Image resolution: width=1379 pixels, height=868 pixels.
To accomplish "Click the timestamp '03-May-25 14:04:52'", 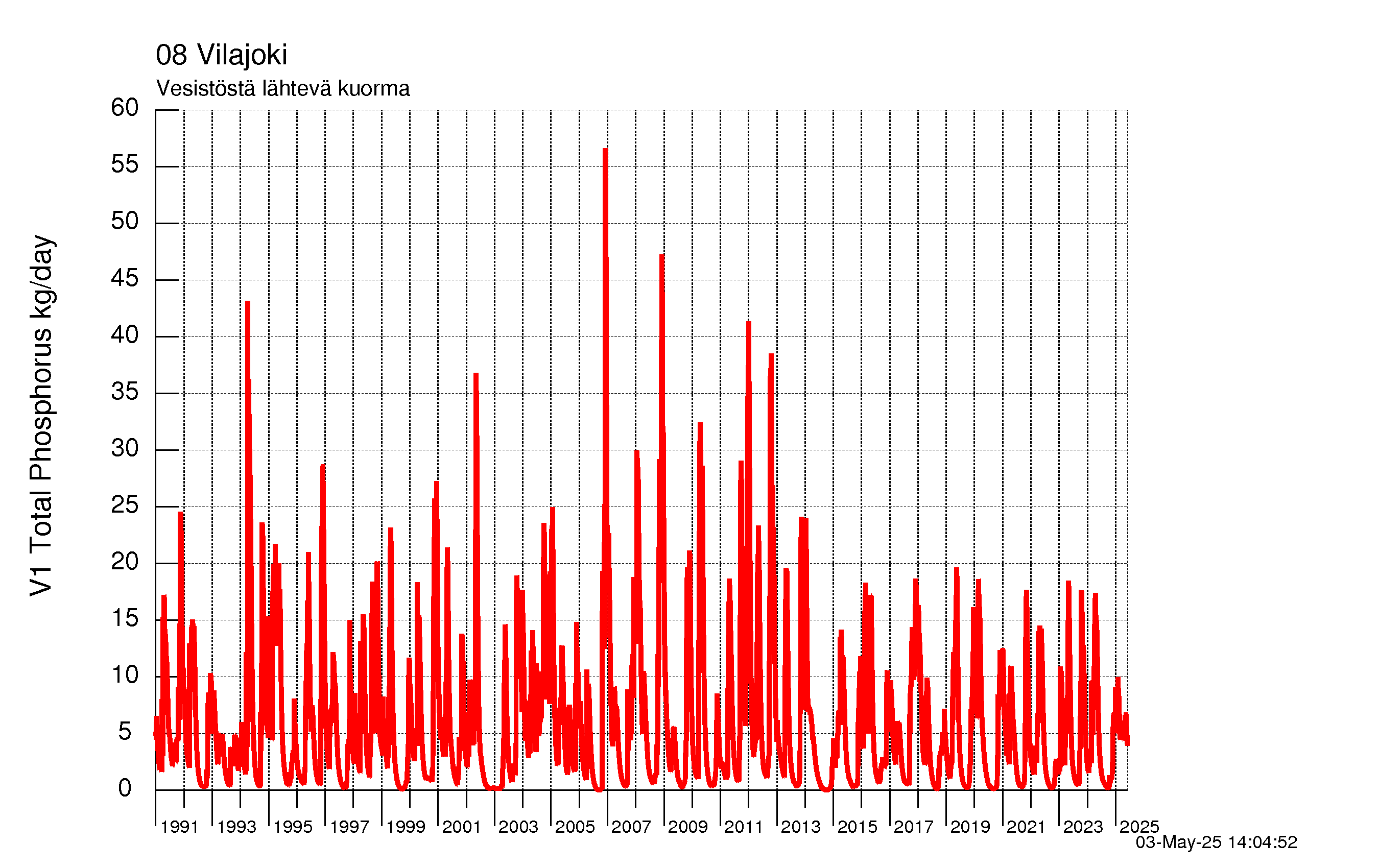I will [1217, 842].
